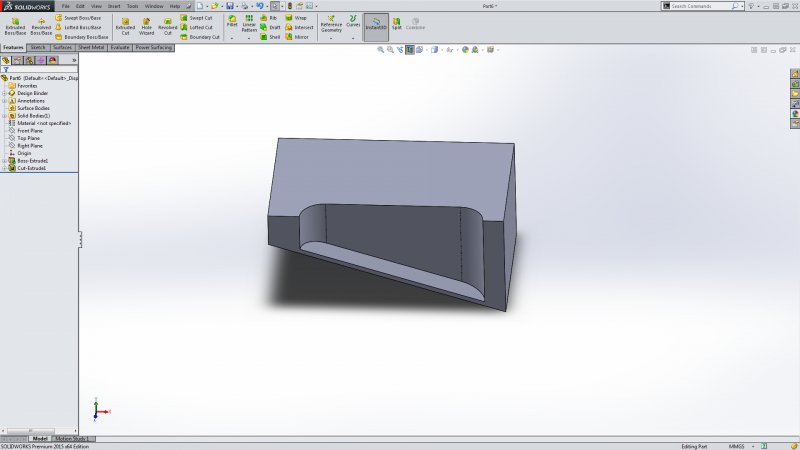Select the Split tool
The image size is (800, 450).
click(396, 23)
